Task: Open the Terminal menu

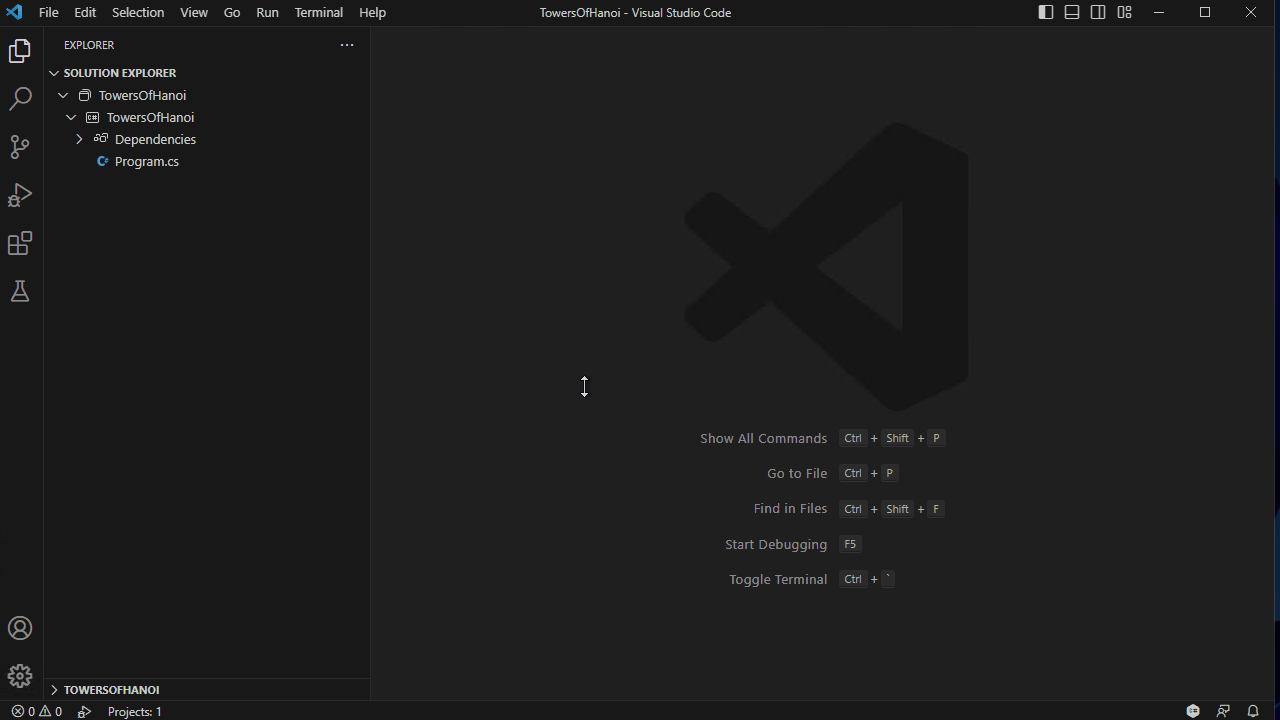Action: pyautogui.click(x=318, y=12)
